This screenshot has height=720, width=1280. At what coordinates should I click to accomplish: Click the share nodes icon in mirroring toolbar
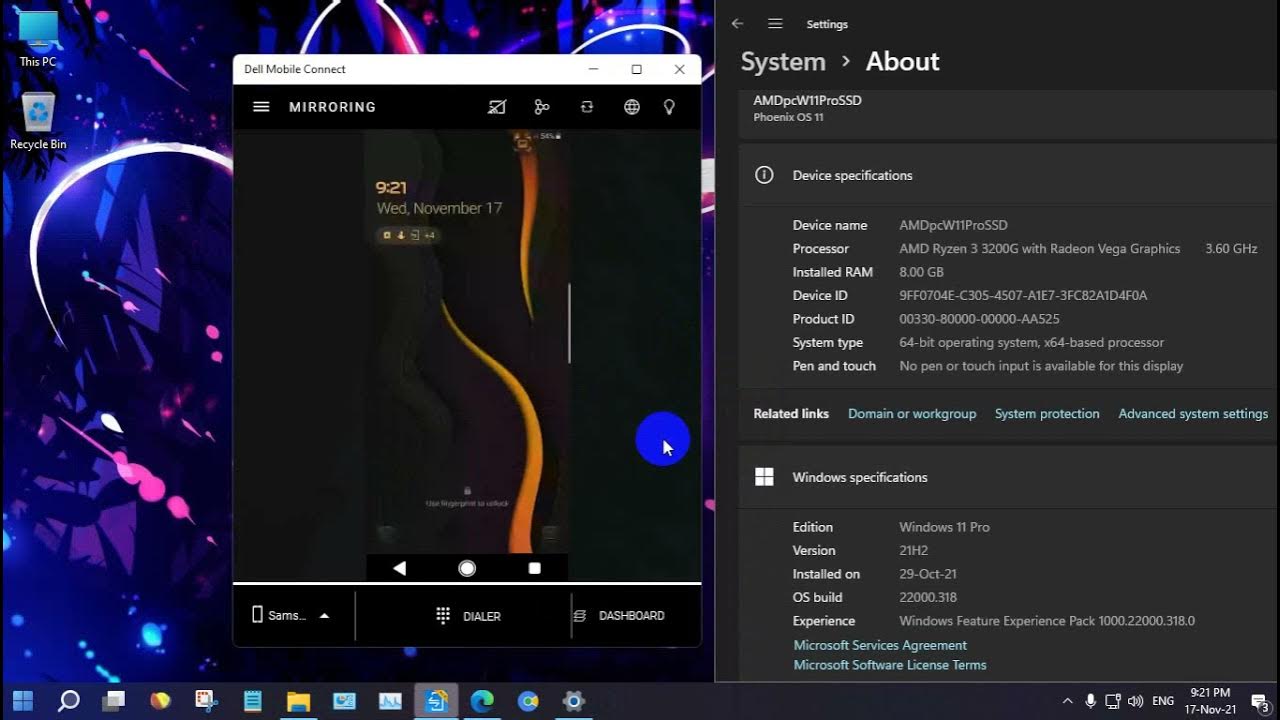tap(542, 107)
